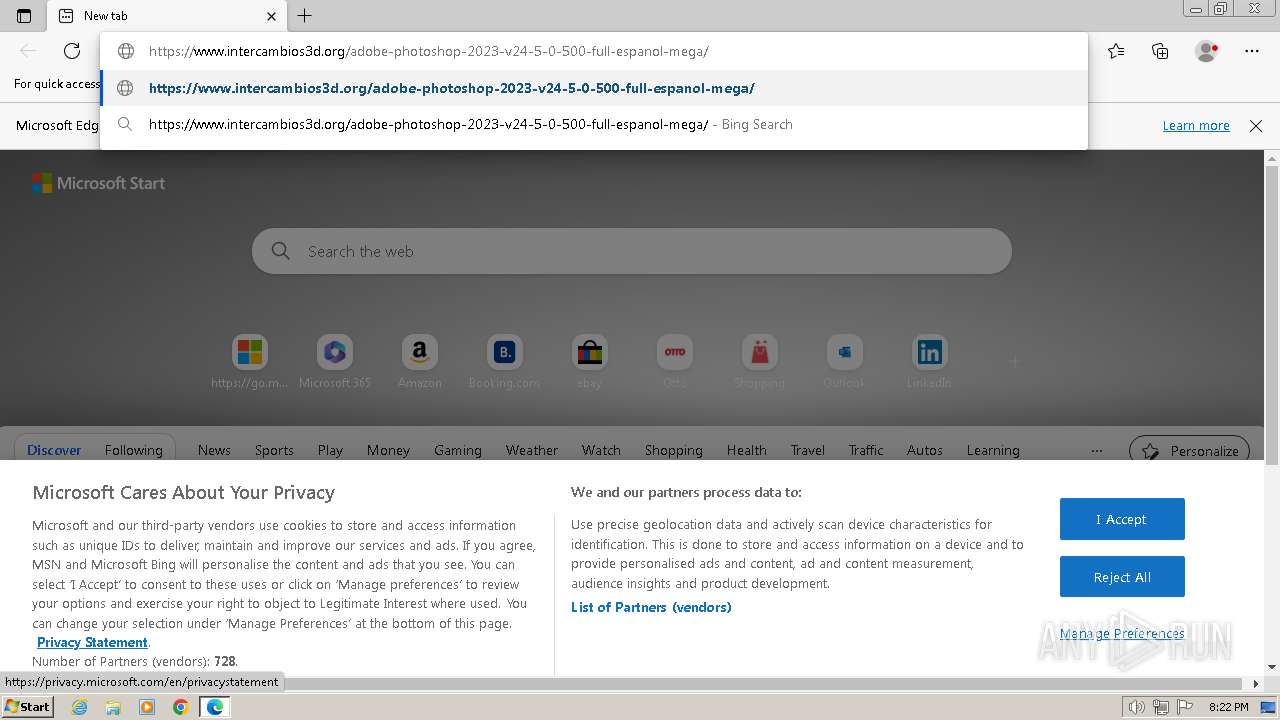The width and height of the screenshot is (1280, 720).
Task: Open Chrome from the taskbar
Action: point(181,707)
